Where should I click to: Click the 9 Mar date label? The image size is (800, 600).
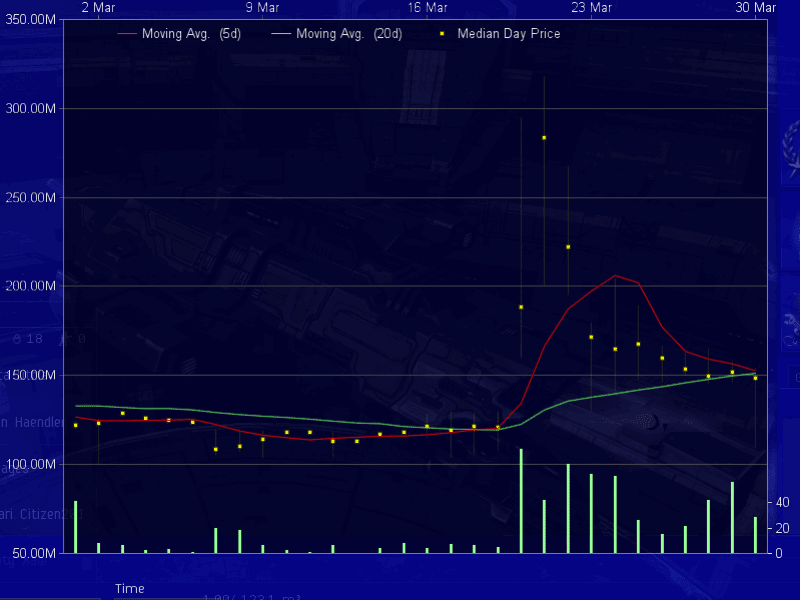[x=262, y=7]
